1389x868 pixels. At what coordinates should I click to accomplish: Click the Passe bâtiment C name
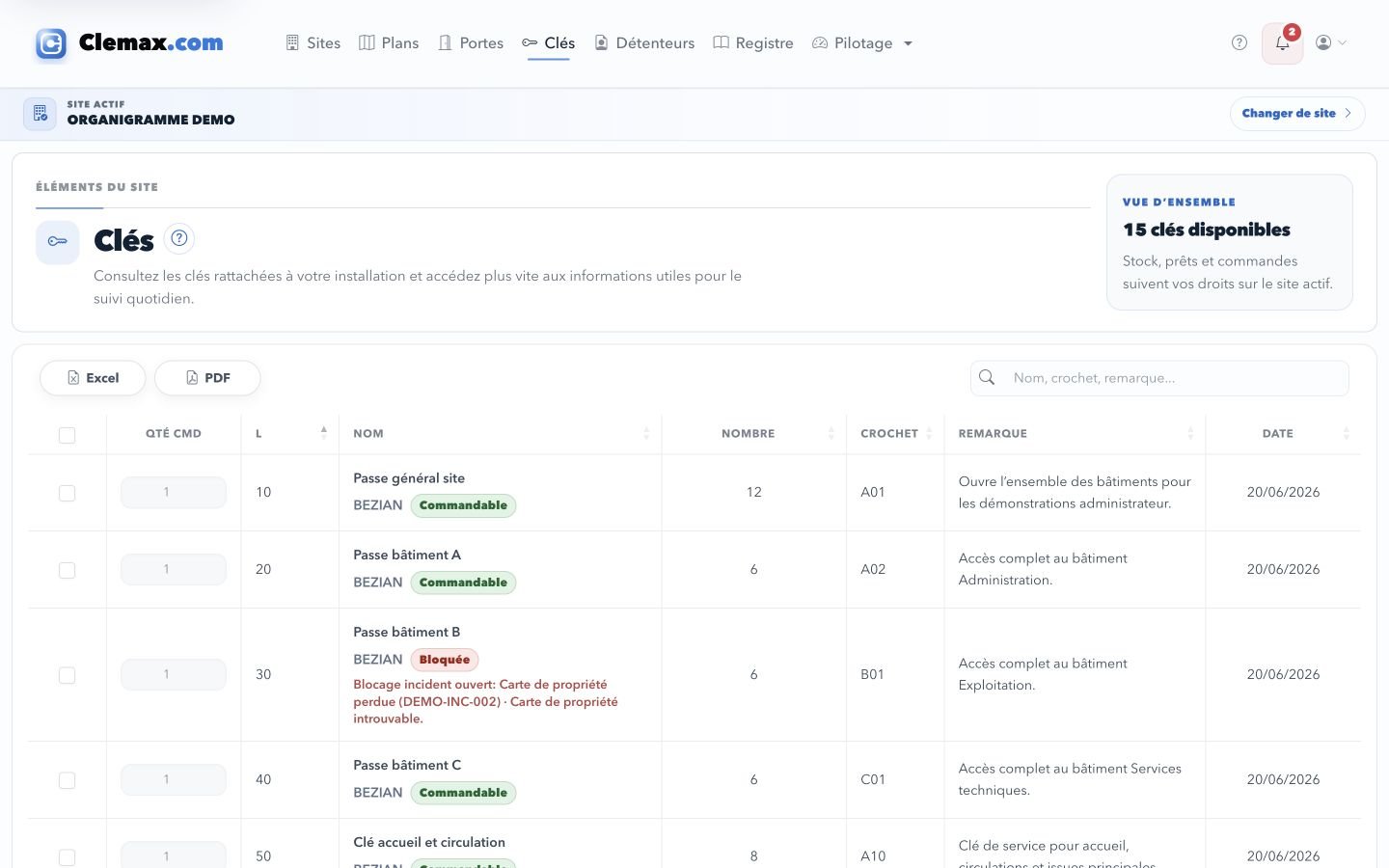point(407,766)
